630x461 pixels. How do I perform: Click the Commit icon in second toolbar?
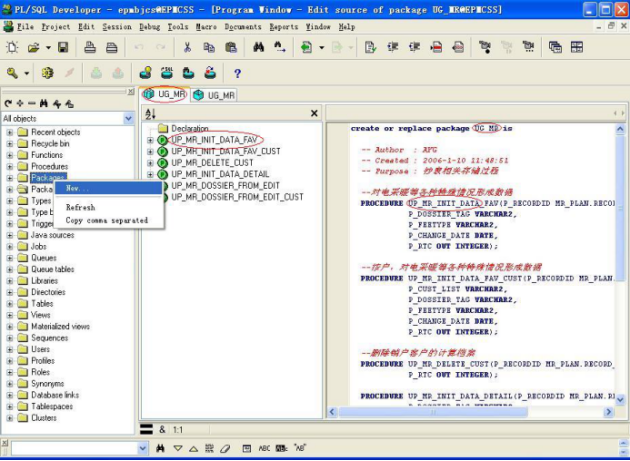click(96, 73)
